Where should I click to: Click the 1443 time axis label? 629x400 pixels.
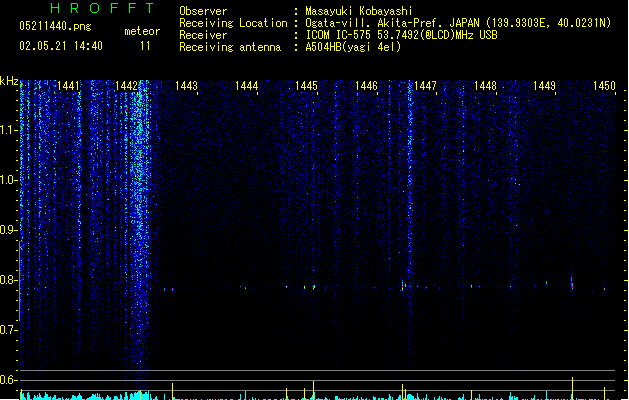(x=187, y=86)
